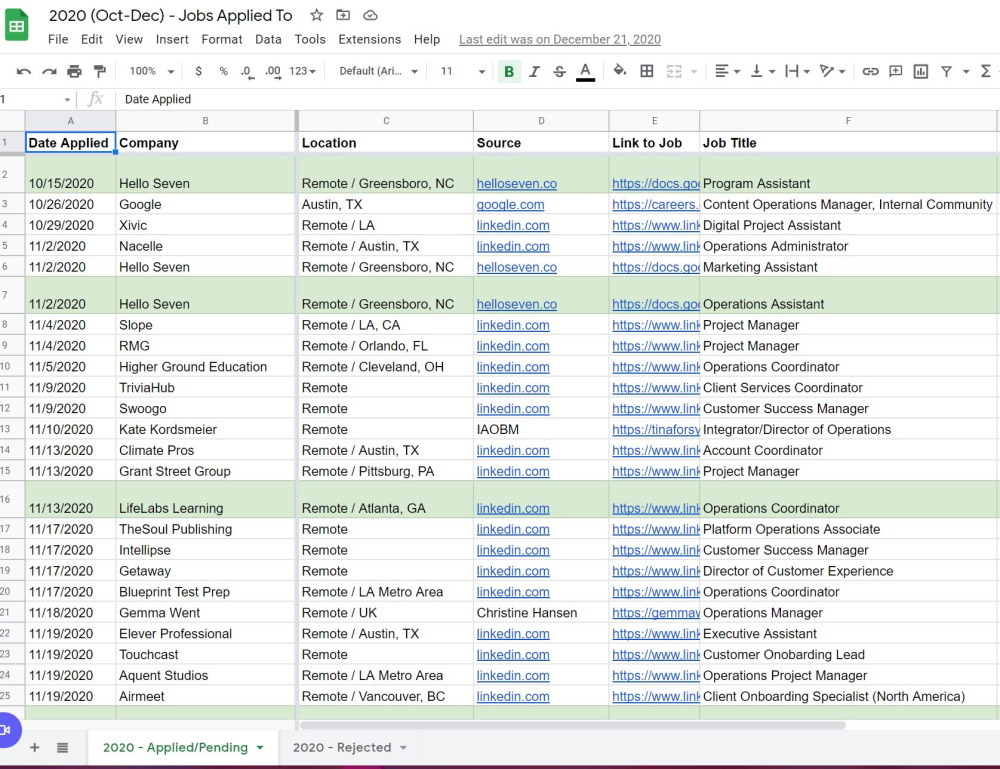Click the Merge cells icon
Viewport: 1000px width, 769px height.
(x=674, y=71)
